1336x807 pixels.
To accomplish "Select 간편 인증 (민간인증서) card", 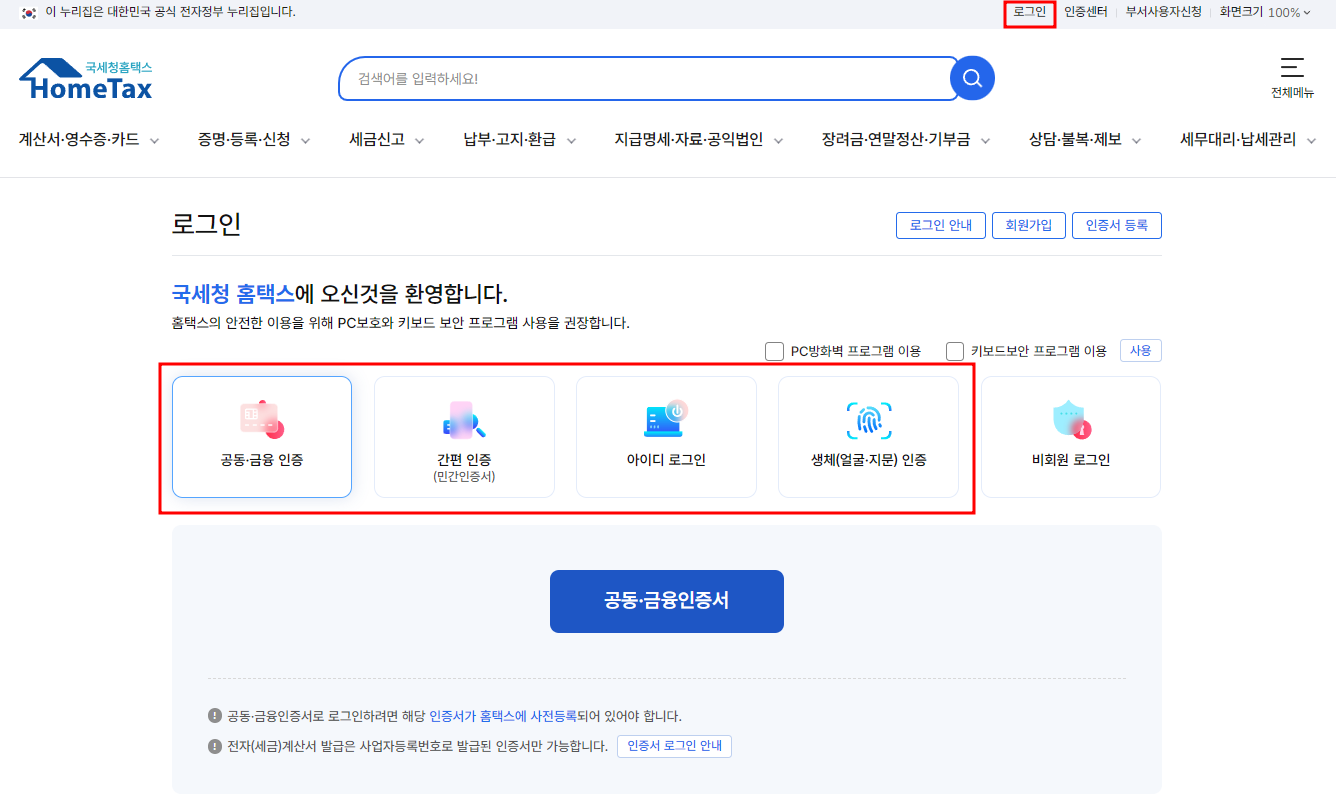I will click(464, 437).
